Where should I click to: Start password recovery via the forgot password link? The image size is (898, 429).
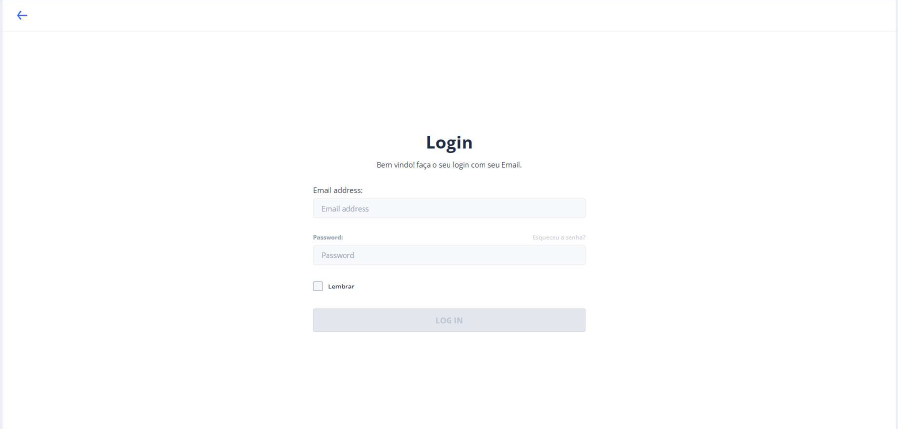coord(559,237)
